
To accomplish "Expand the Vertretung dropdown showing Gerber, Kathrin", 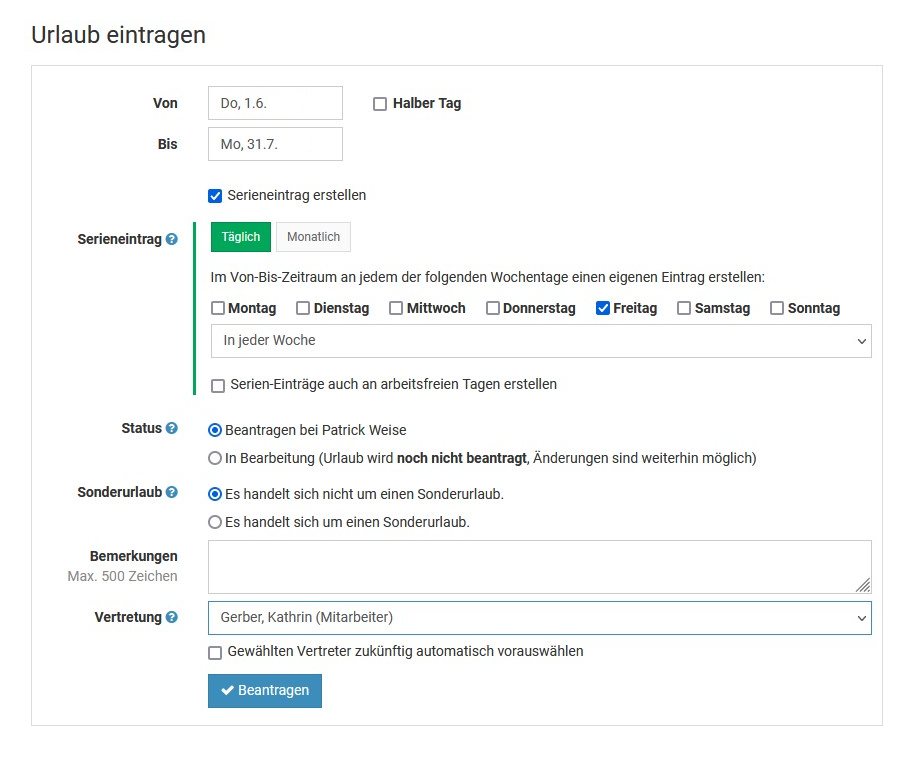I will coord(540,618).
